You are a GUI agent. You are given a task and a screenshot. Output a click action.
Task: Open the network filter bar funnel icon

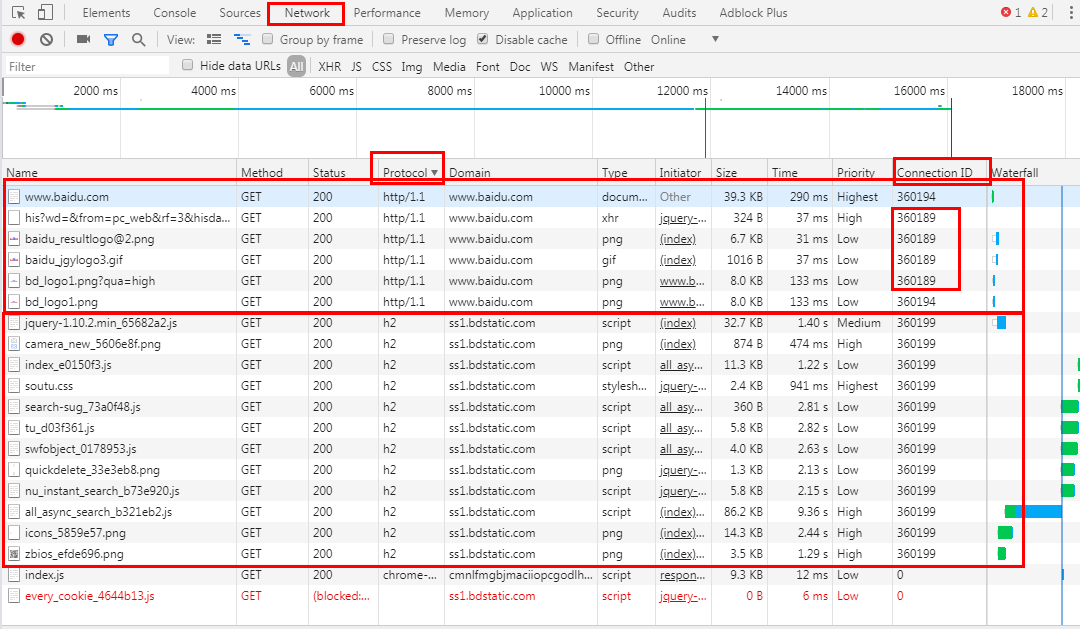click(111, 38)
